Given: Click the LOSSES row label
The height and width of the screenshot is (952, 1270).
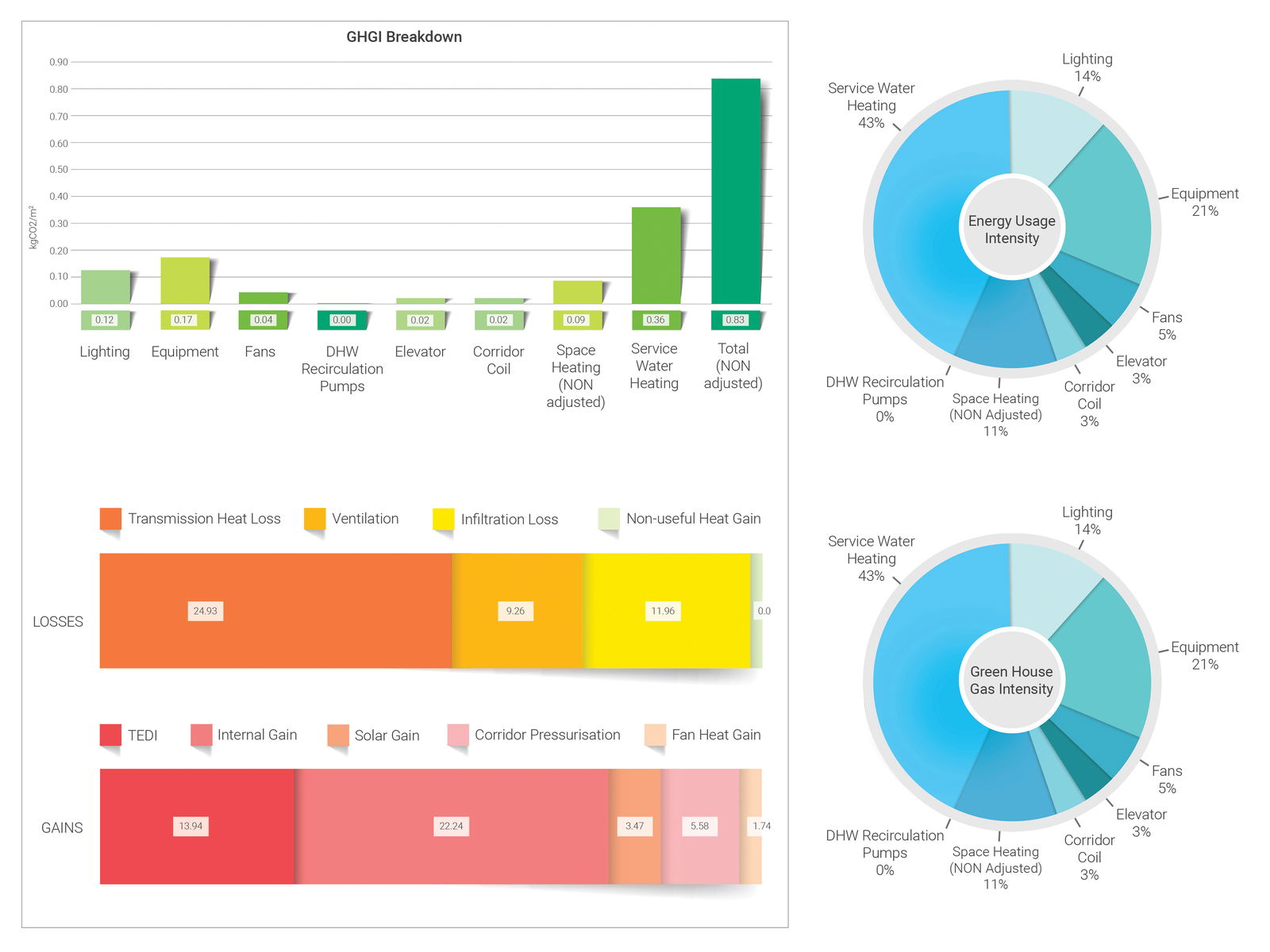Looking at the screenshot, I should click(x=58, y=622).
